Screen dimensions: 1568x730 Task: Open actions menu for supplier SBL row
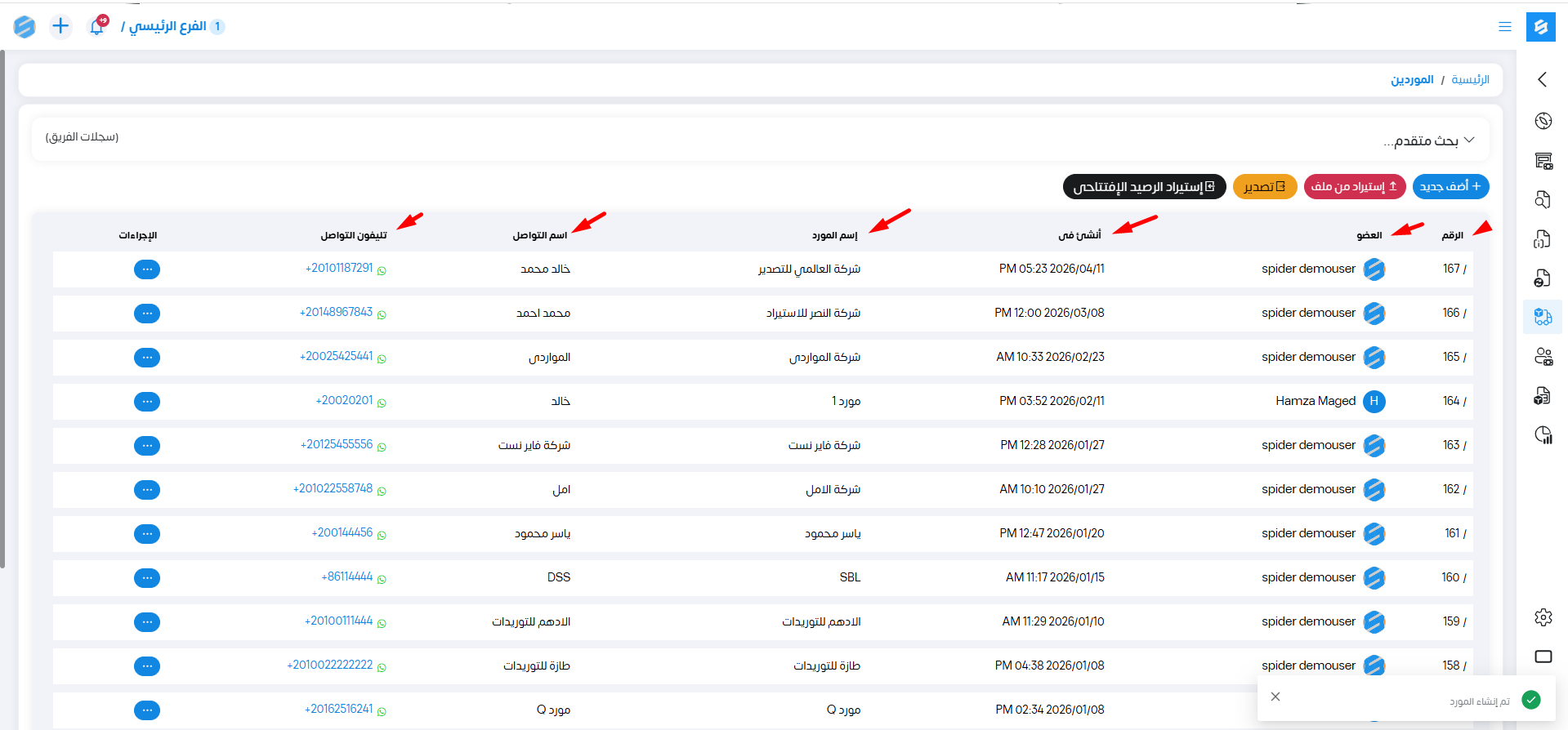coord(147,578)
